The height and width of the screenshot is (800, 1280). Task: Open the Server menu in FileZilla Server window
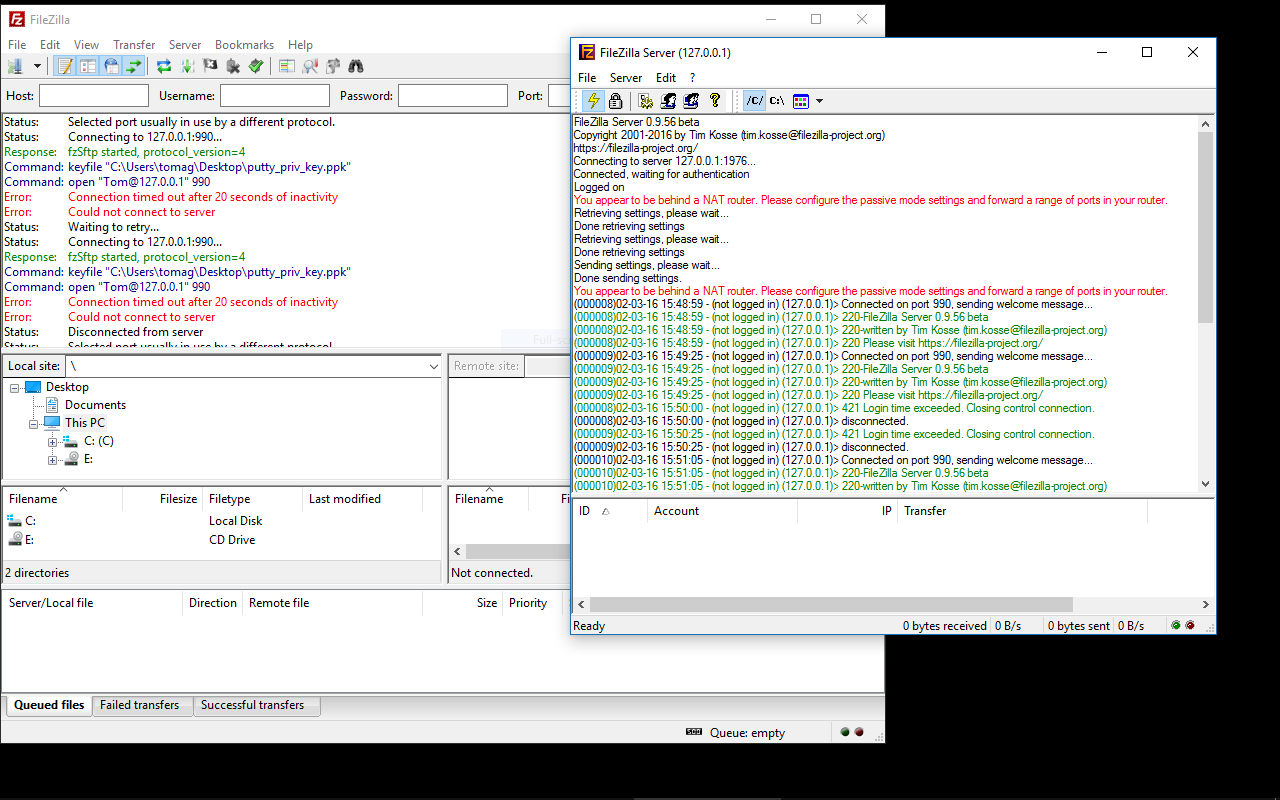(626, 78)
